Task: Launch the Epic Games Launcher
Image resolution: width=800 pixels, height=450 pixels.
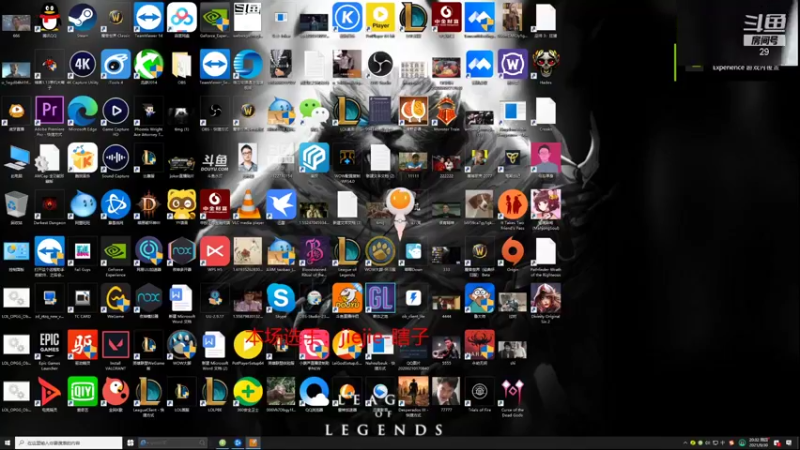Action: [49, 345]
